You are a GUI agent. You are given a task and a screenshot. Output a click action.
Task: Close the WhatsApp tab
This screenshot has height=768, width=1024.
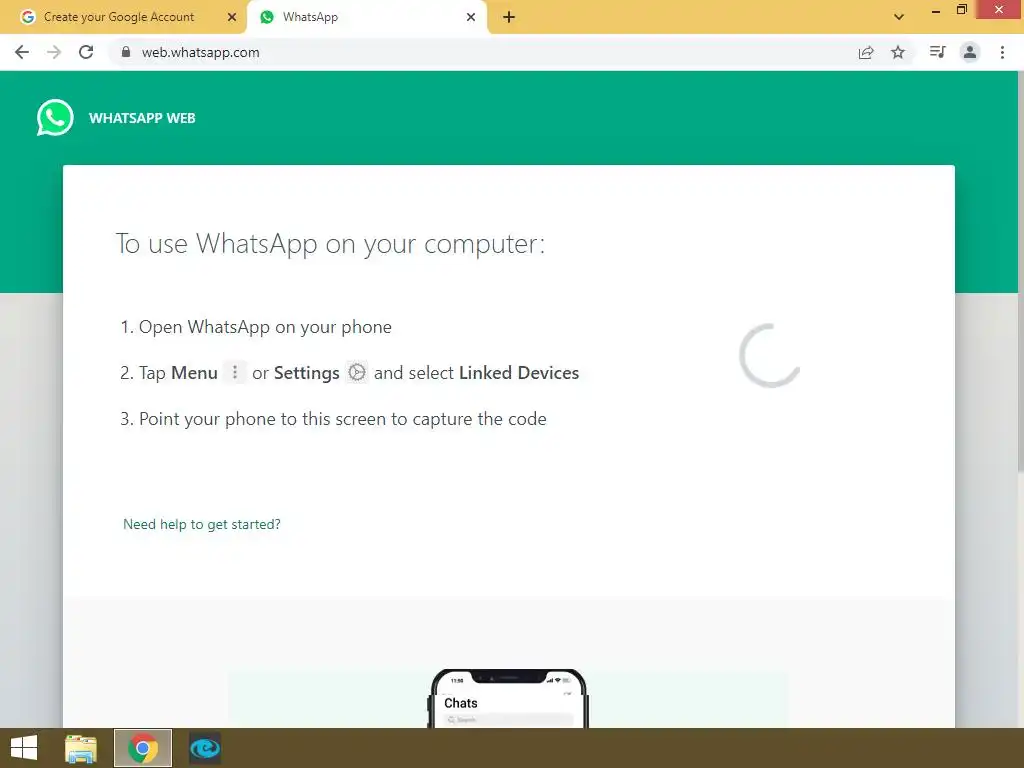pos(471,17)
